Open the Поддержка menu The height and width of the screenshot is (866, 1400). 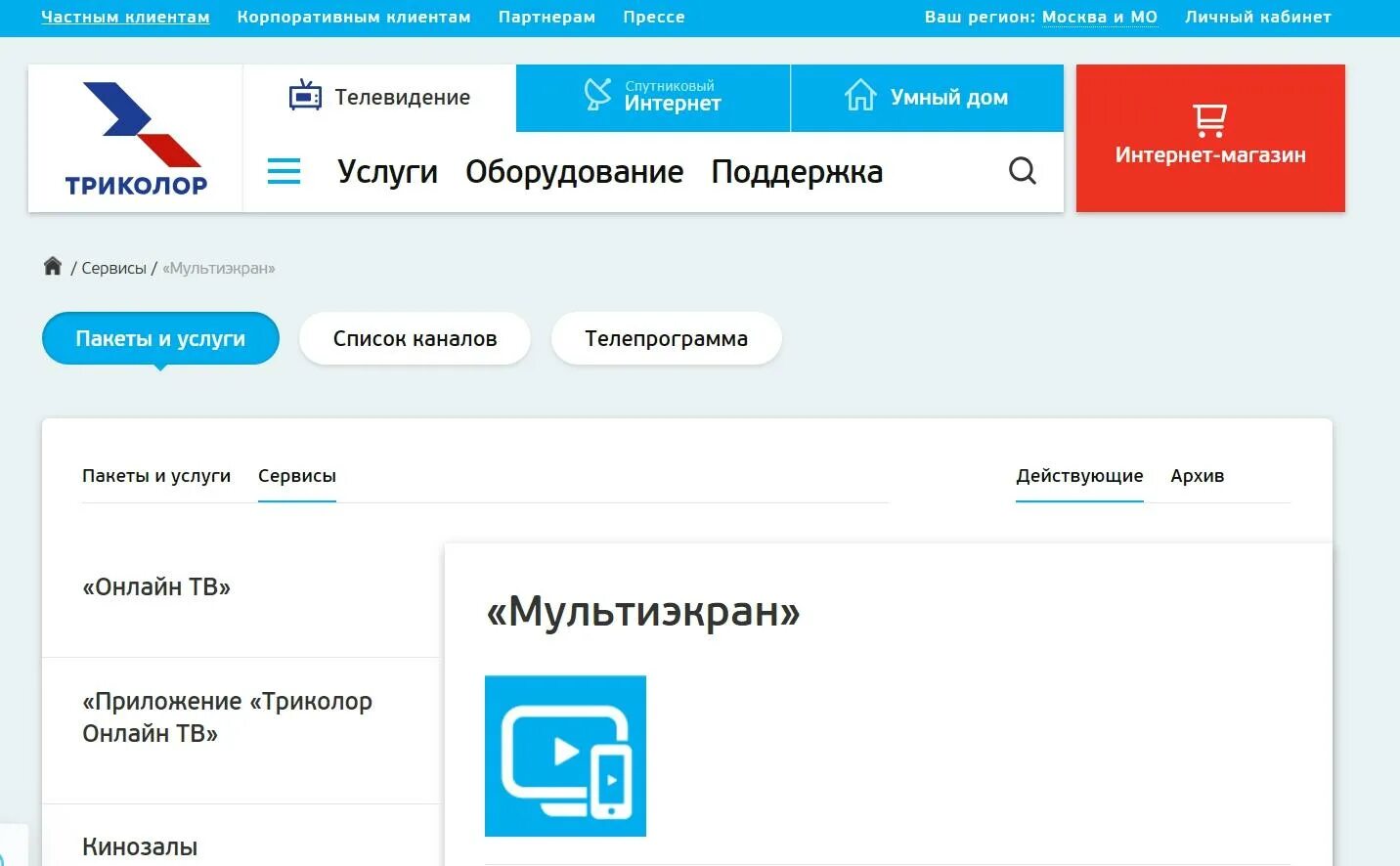(797, 172)
